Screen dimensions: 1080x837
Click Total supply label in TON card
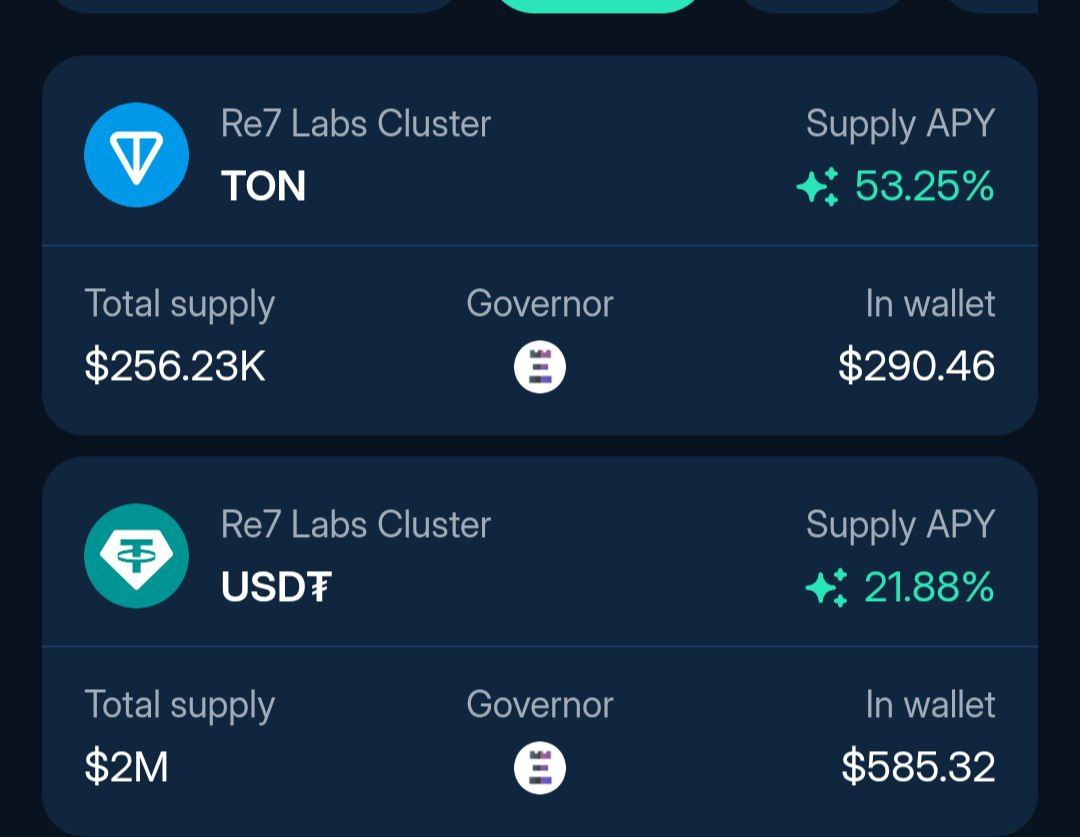[180, 305]
